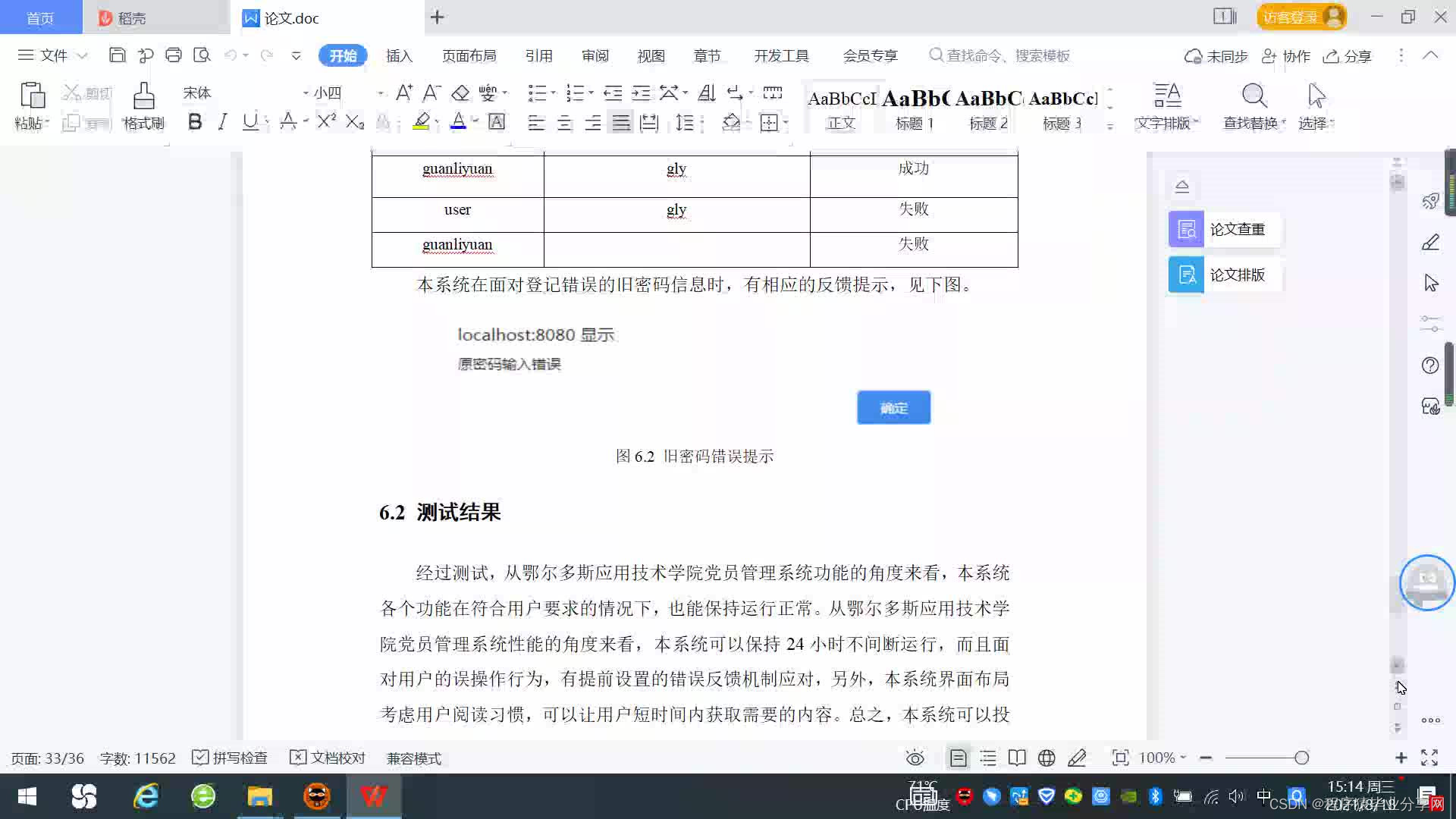Click the print icon in quick toolbar
This screenshot has width=1456, height=819.
[174, 55]
